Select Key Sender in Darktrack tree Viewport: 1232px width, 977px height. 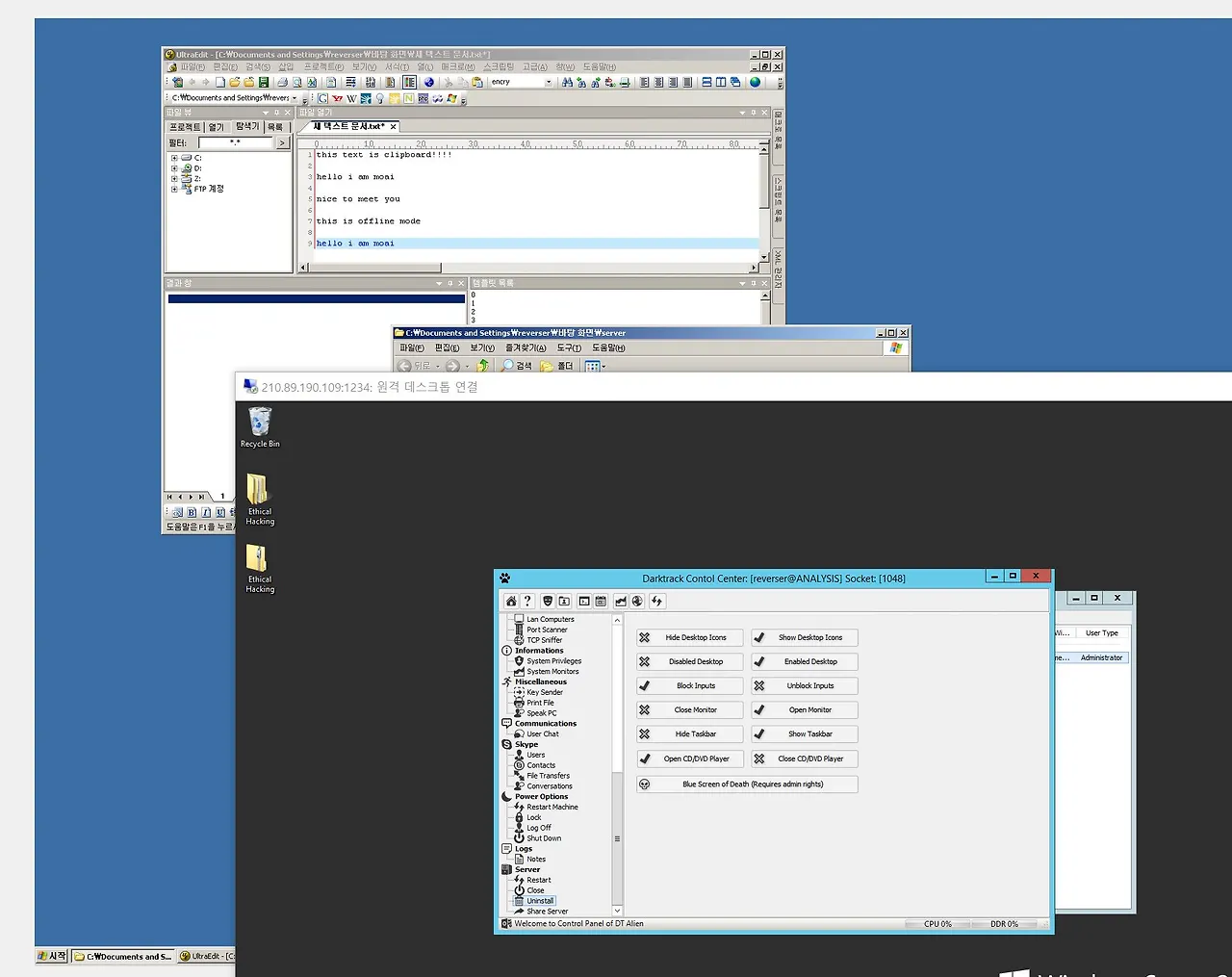click(545, 692)
